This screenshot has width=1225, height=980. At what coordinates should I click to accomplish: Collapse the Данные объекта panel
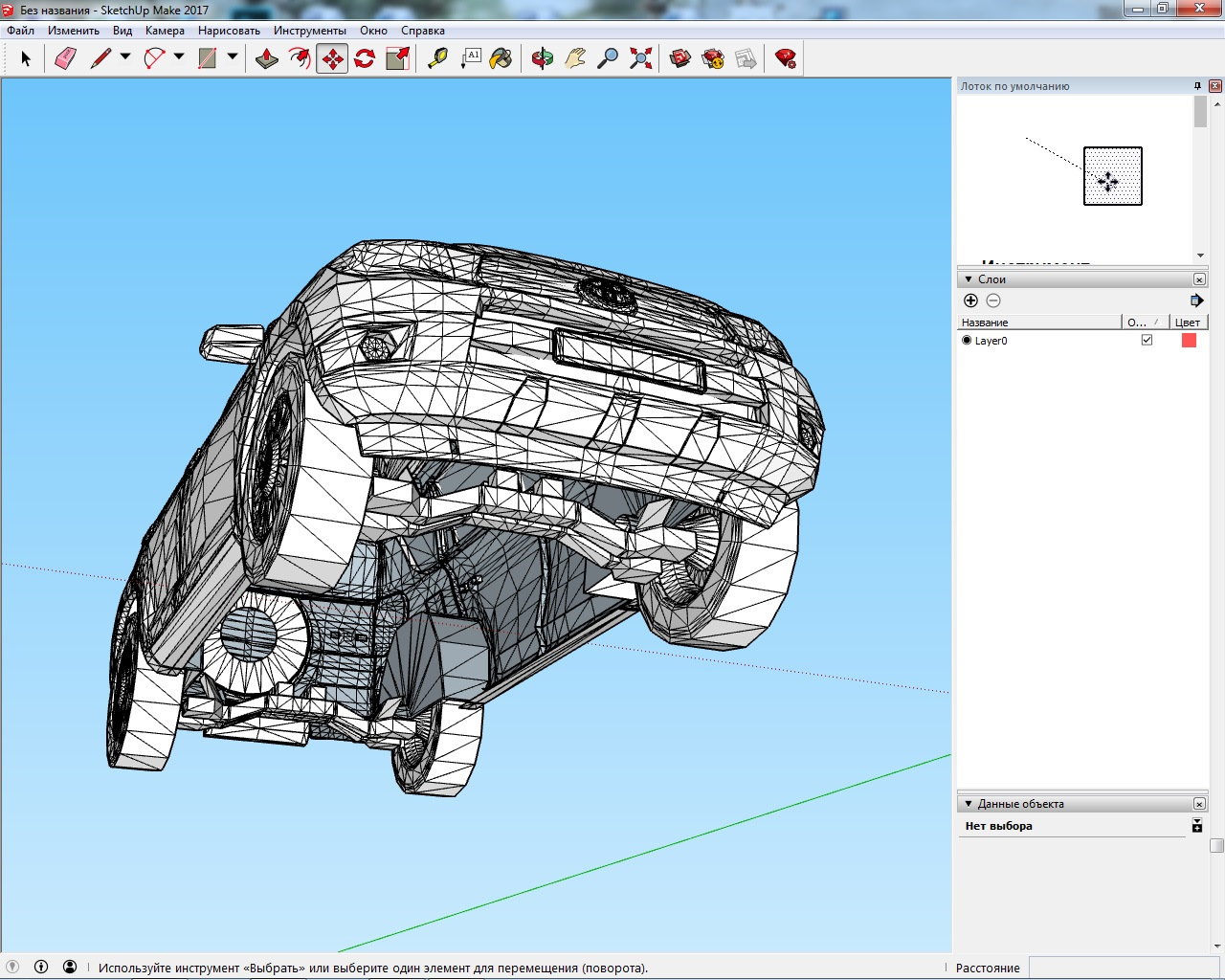pyautogui.click(x=969, y=804)
